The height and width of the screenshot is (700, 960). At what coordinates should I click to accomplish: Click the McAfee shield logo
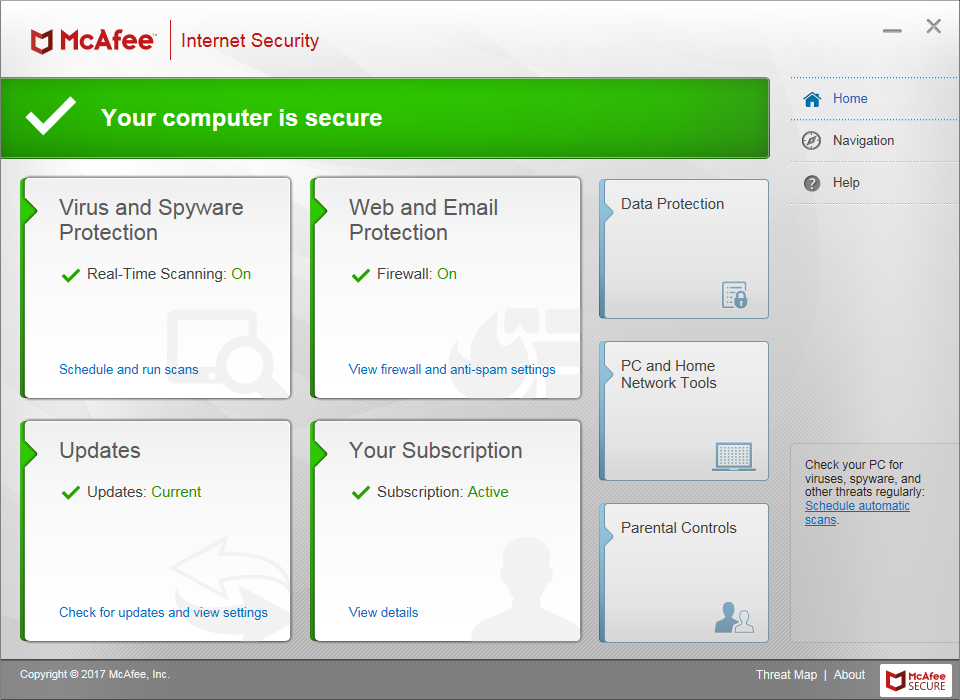click(42, 41)
